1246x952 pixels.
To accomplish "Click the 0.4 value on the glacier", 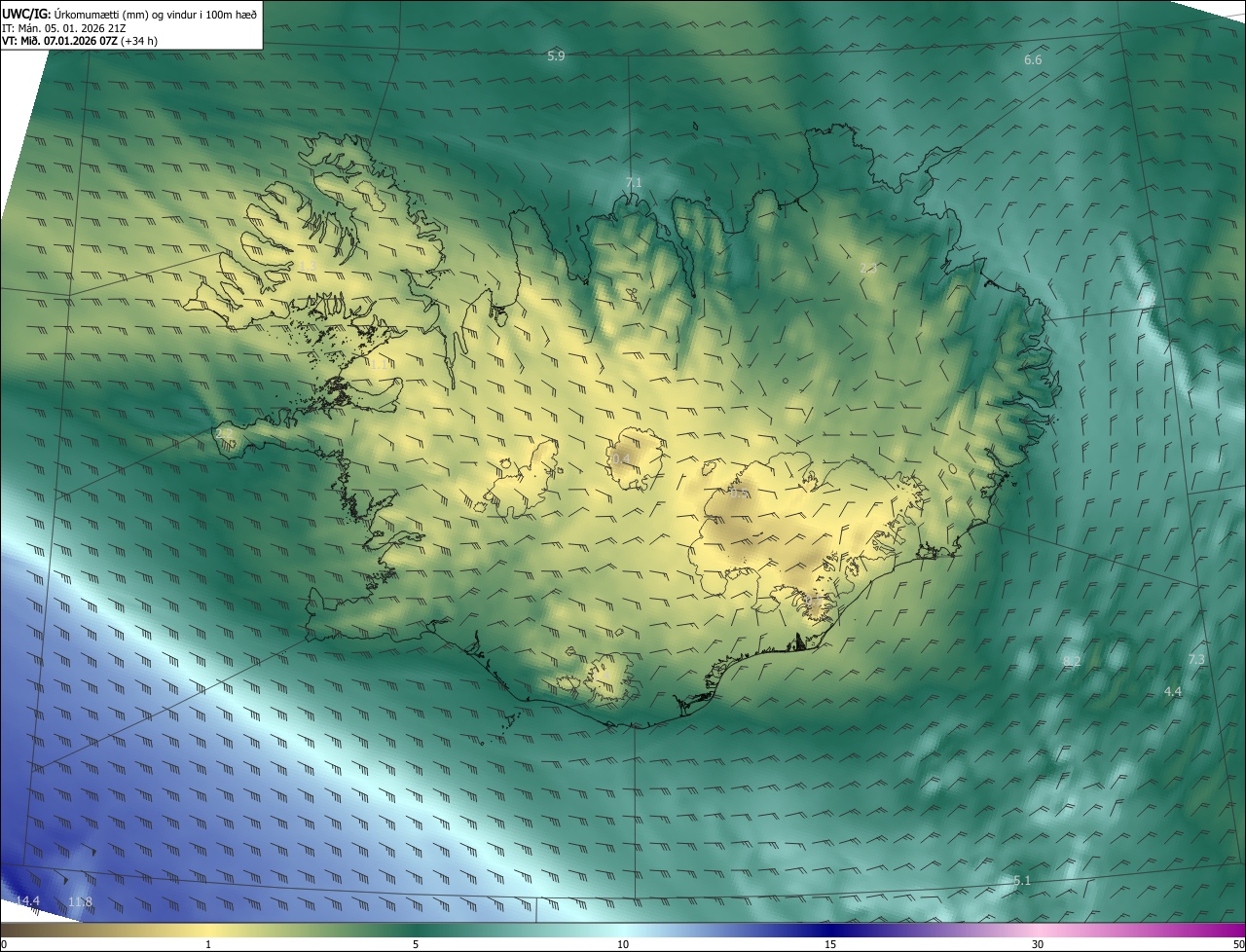I will pyautogui.click(x=621, y=458).
